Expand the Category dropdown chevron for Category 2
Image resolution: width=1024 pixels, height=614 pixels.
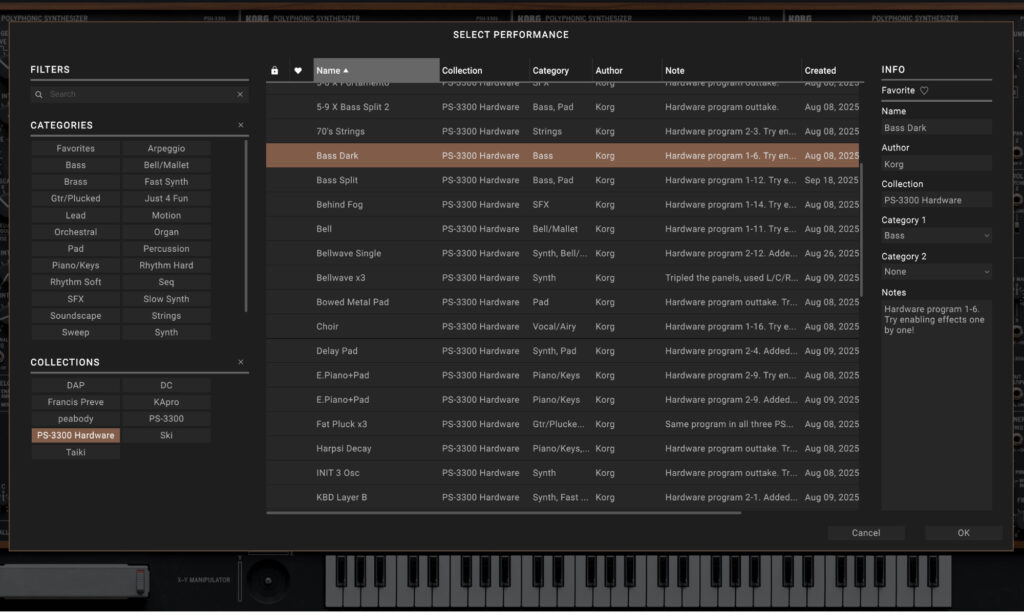tap(988, 271)
